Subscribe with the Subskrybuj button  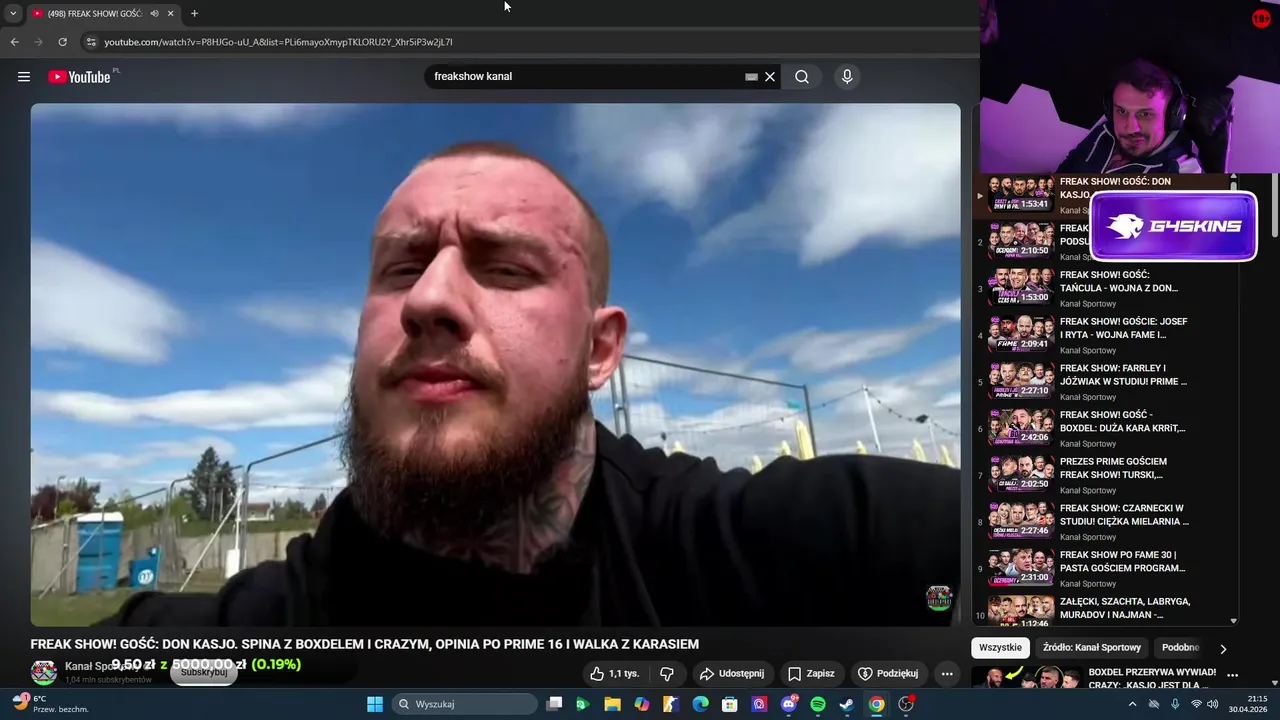pyautogui.click(x=204, y=673)
